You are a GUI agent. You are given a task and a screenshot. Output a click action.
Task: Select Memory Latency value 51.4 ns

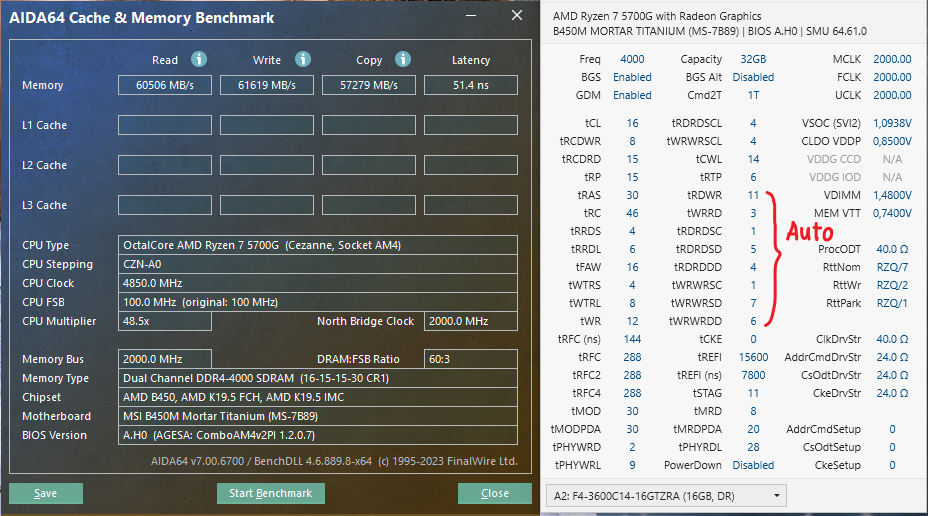[471, 85]
